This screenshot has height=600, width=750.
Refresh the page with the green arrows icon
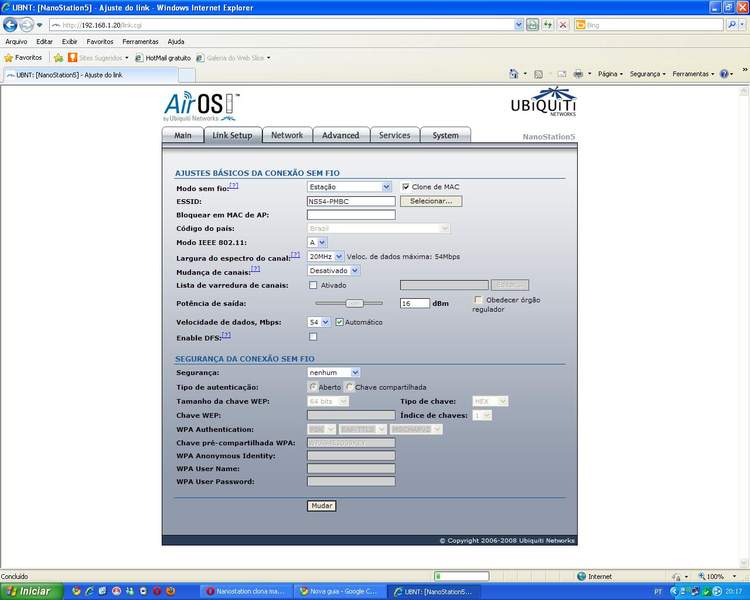[548, 25]
